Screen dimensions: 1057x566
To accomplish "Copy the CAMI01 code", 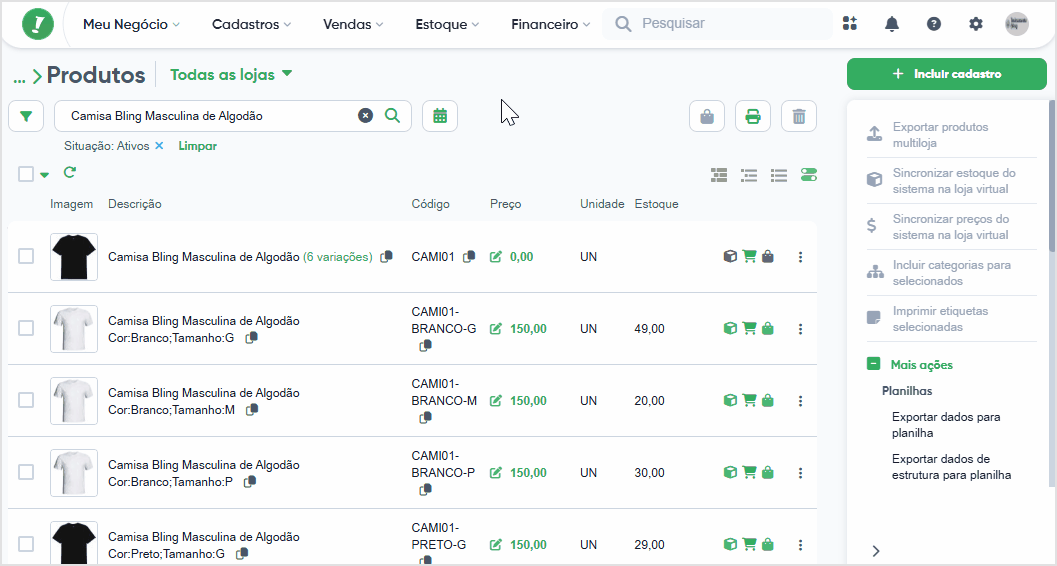I will (469, 257).
